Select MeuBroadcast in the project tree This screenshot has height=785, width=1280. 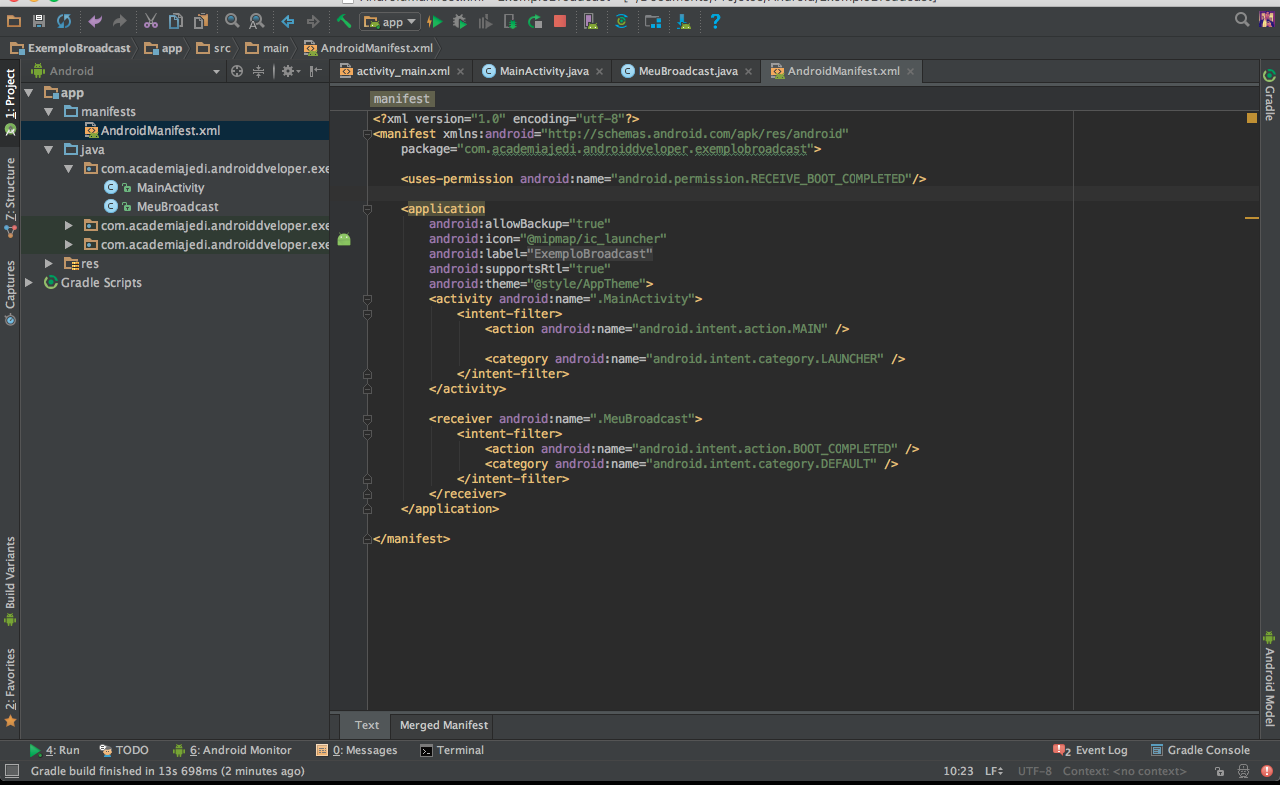(177, 206)
